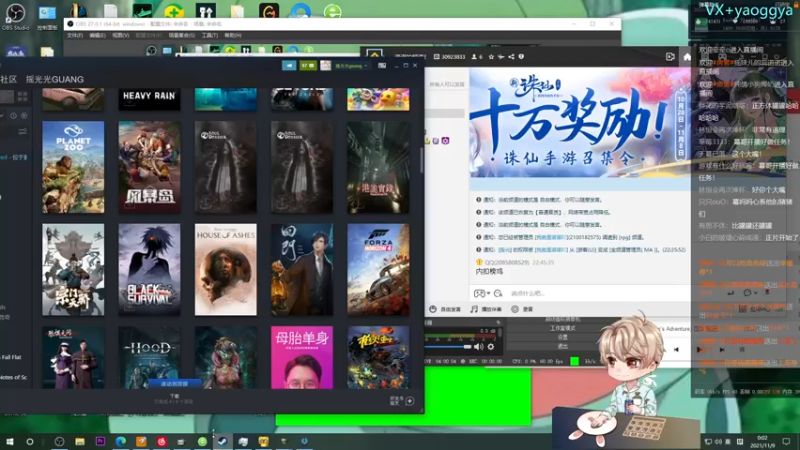Adjust OBS mixer volume slider

tap(448, 347)
